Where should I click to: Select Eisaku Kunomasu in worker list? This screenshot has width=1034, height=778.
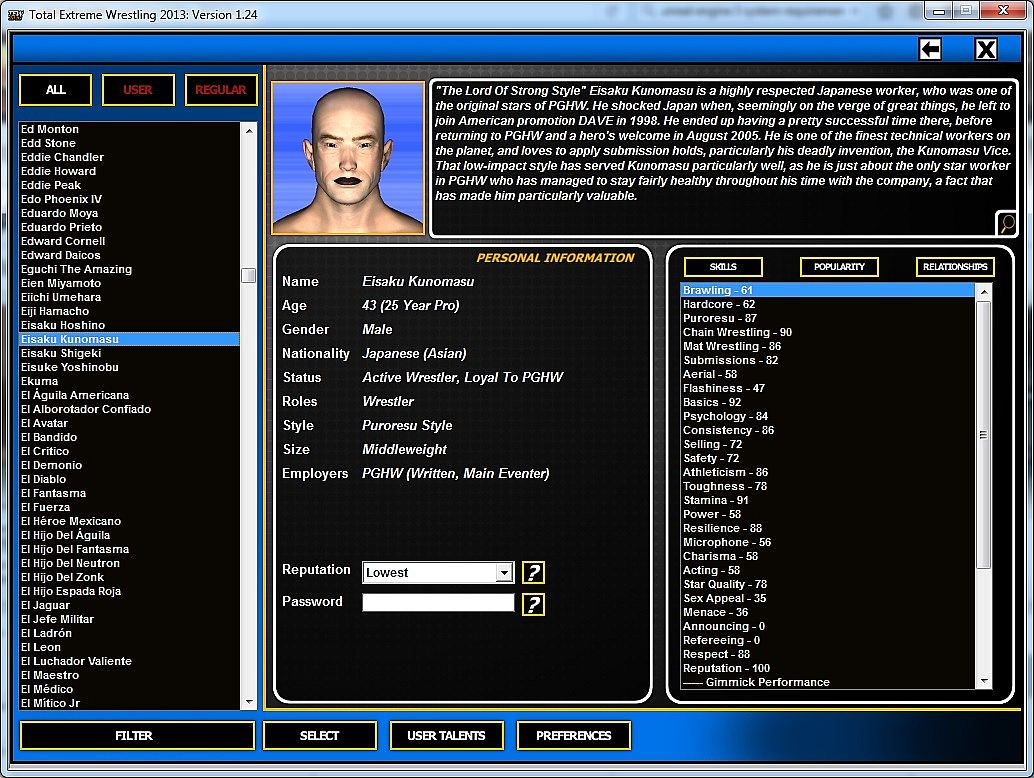129,339
